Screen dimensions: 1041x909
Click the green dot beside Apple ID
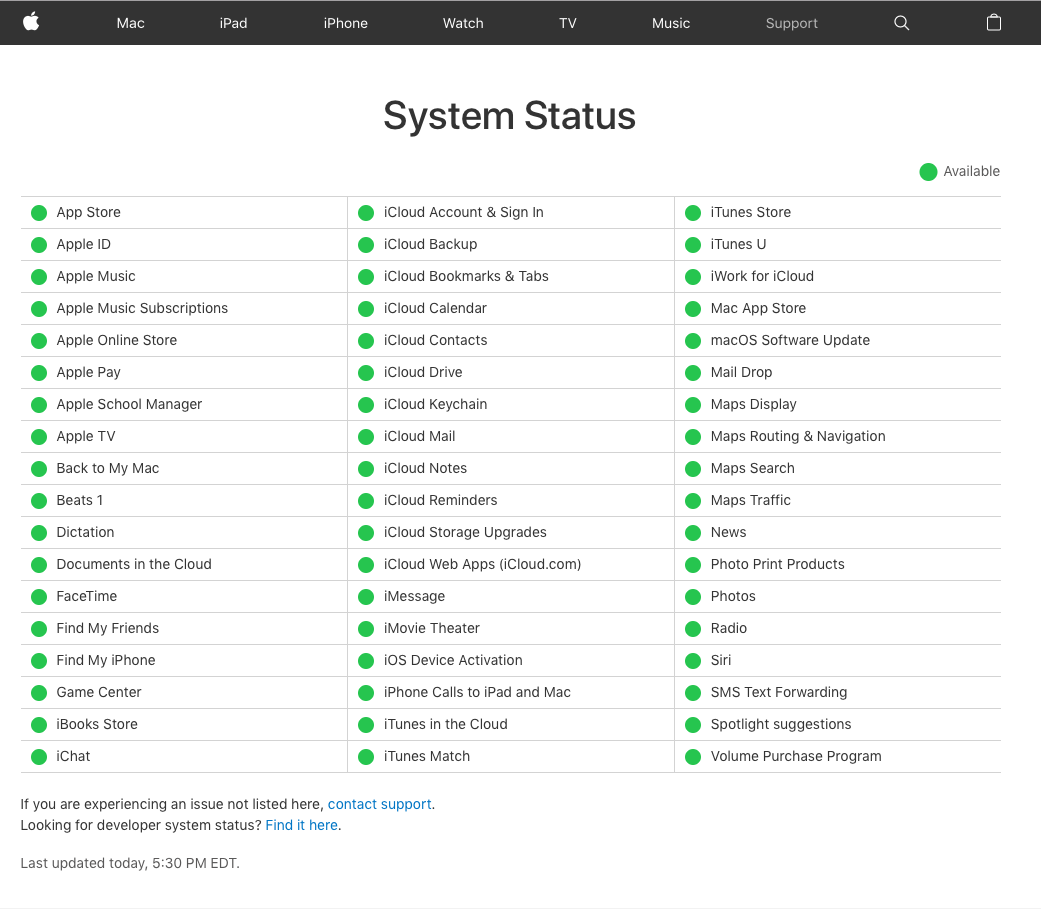pyautogui.click(x=39, y=245)
